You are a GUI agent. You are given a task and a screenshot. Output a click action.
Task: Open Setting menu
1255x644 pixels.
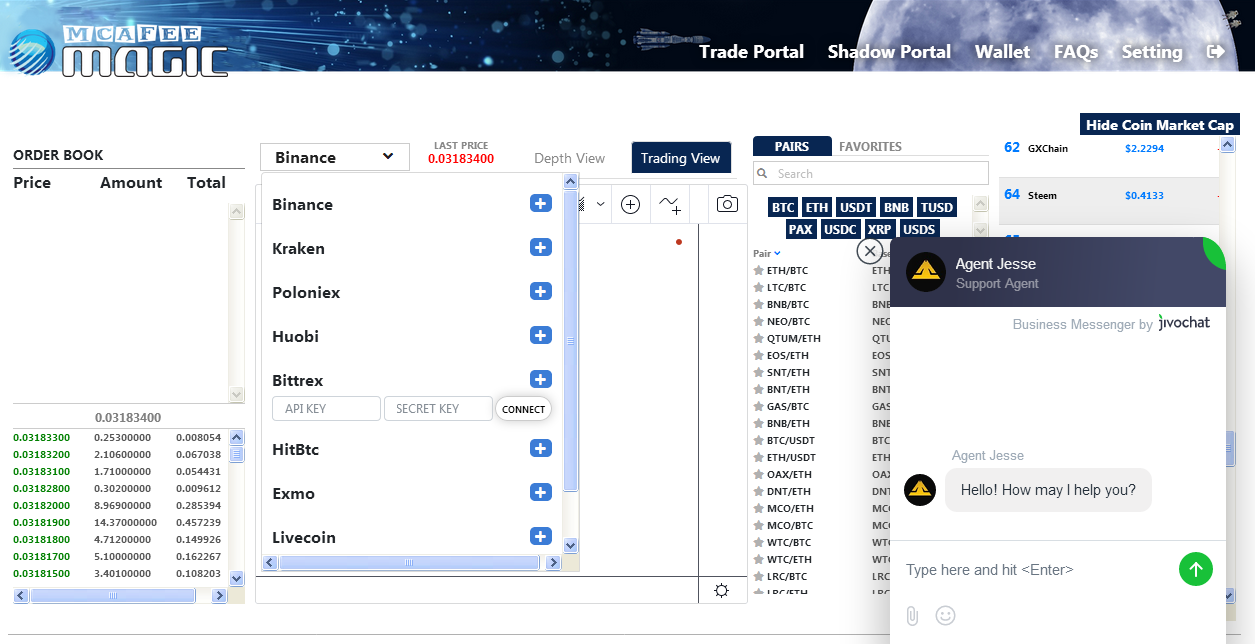pyautogui.click(x=1152, y=52)
